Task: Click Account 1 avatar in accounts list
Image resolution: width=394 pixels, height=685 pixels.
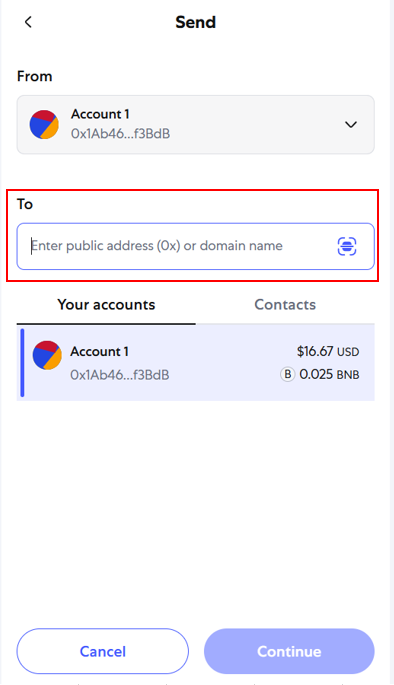Action: tap(47, 355)
